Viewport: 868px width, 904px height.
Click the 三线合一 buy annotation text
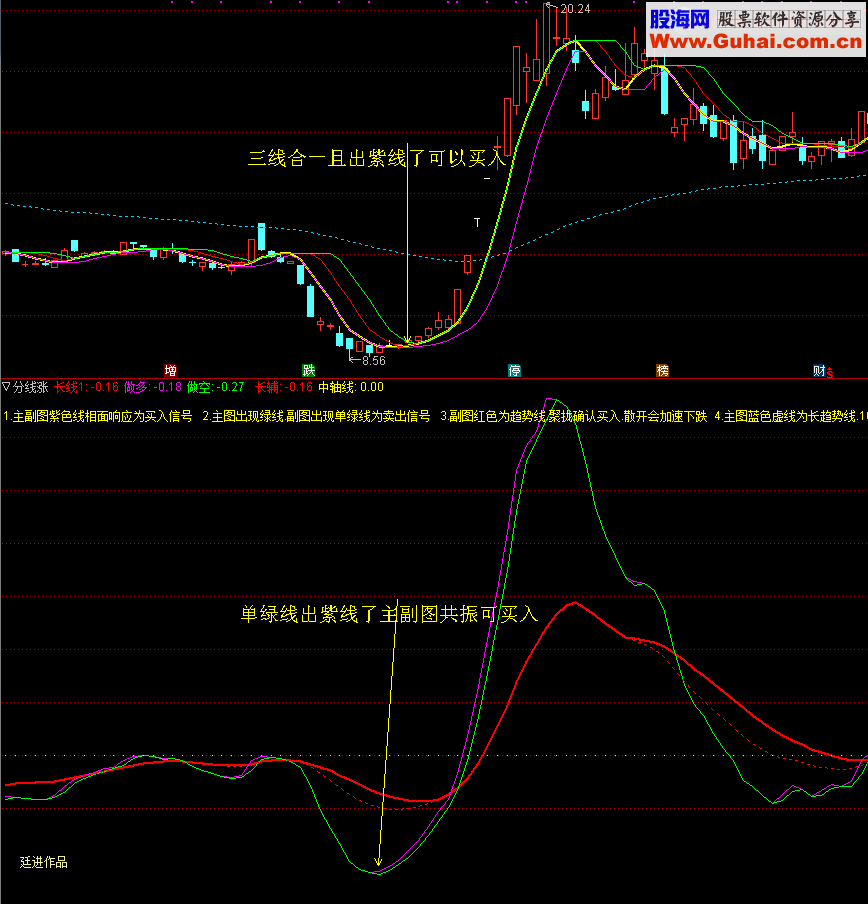(x=378, y=158)
